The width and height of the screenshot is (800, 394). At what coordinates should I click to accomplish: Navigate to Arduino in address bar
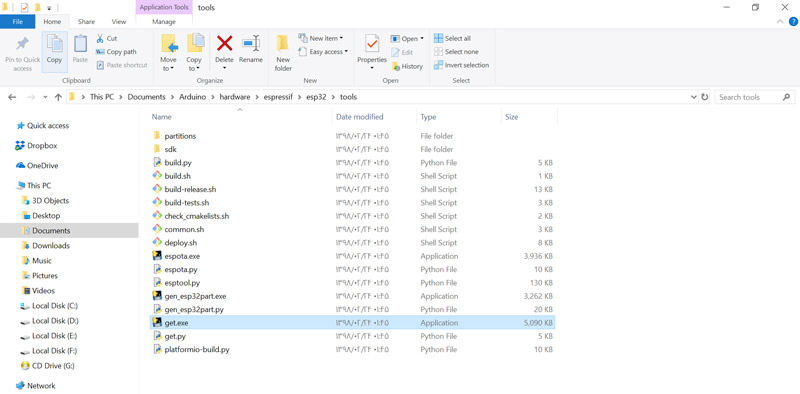click(x=192, y=97)
